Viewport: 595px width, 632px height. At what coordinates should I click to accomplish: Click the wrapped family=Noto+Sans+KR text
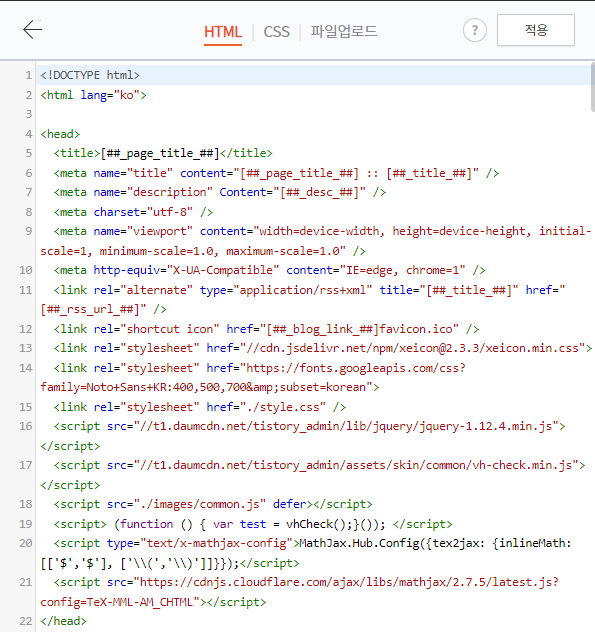pyautogui.click(x=106, y=387)
